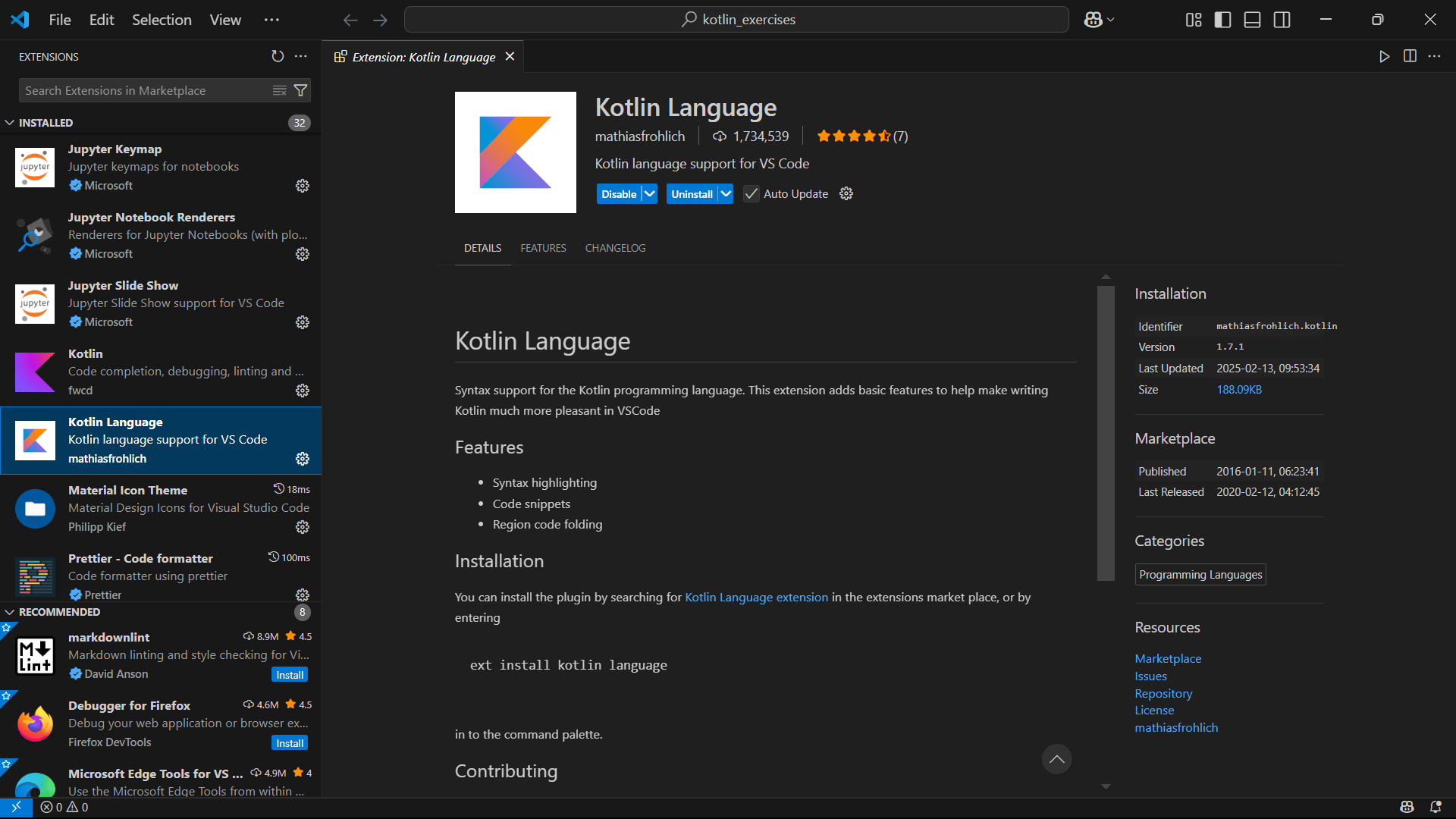This screenshot has height=819, width=1456.
Task: Install Debugger for Firefox extension
Action: (290, 743)
